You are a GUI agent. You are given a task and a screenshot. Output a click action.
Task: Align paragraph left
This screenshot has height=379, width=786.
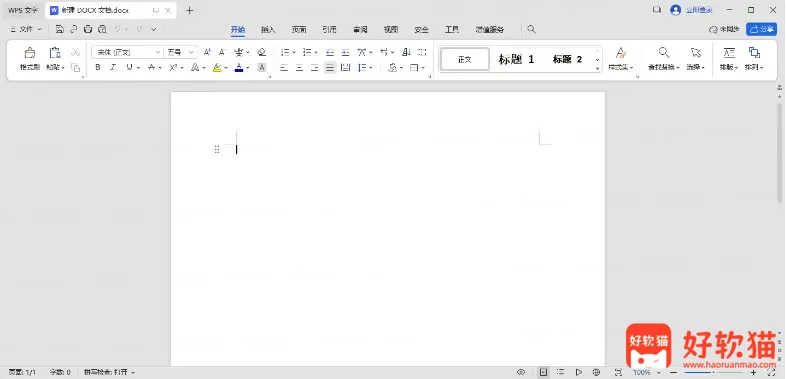(284, 67)
